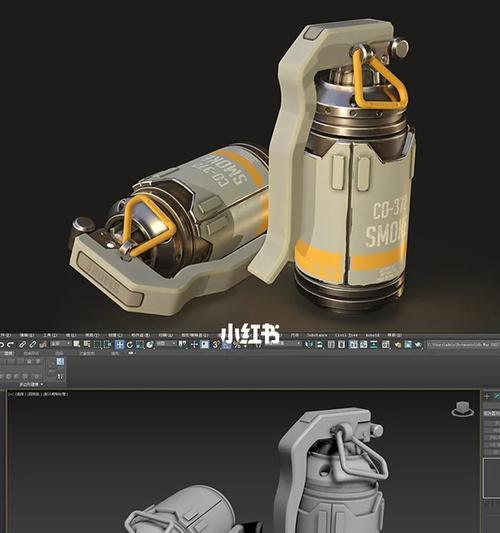The width and height of the screenshot is (500, 533).
Task: Choose the Bind to Space Warp tool
Action: pyautogui.click(x=43, y=344)
